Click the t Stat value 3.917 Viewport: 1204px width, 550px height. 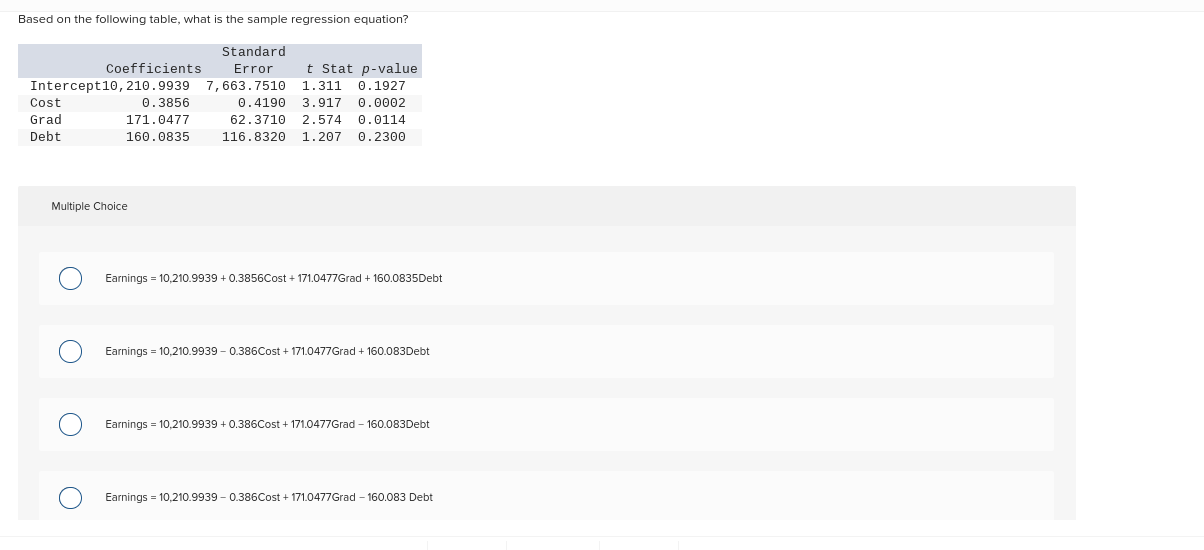pos(322,103)
